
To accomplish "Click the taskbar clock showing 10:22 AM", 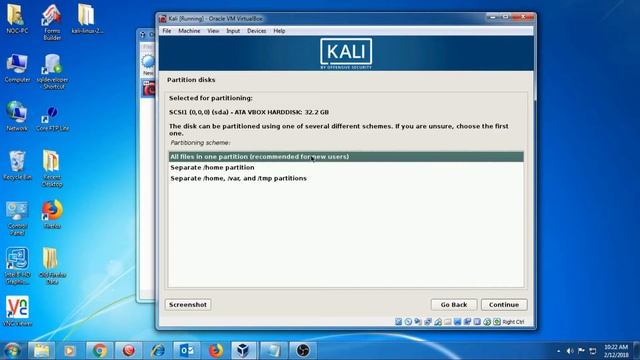I will (616, 351).
